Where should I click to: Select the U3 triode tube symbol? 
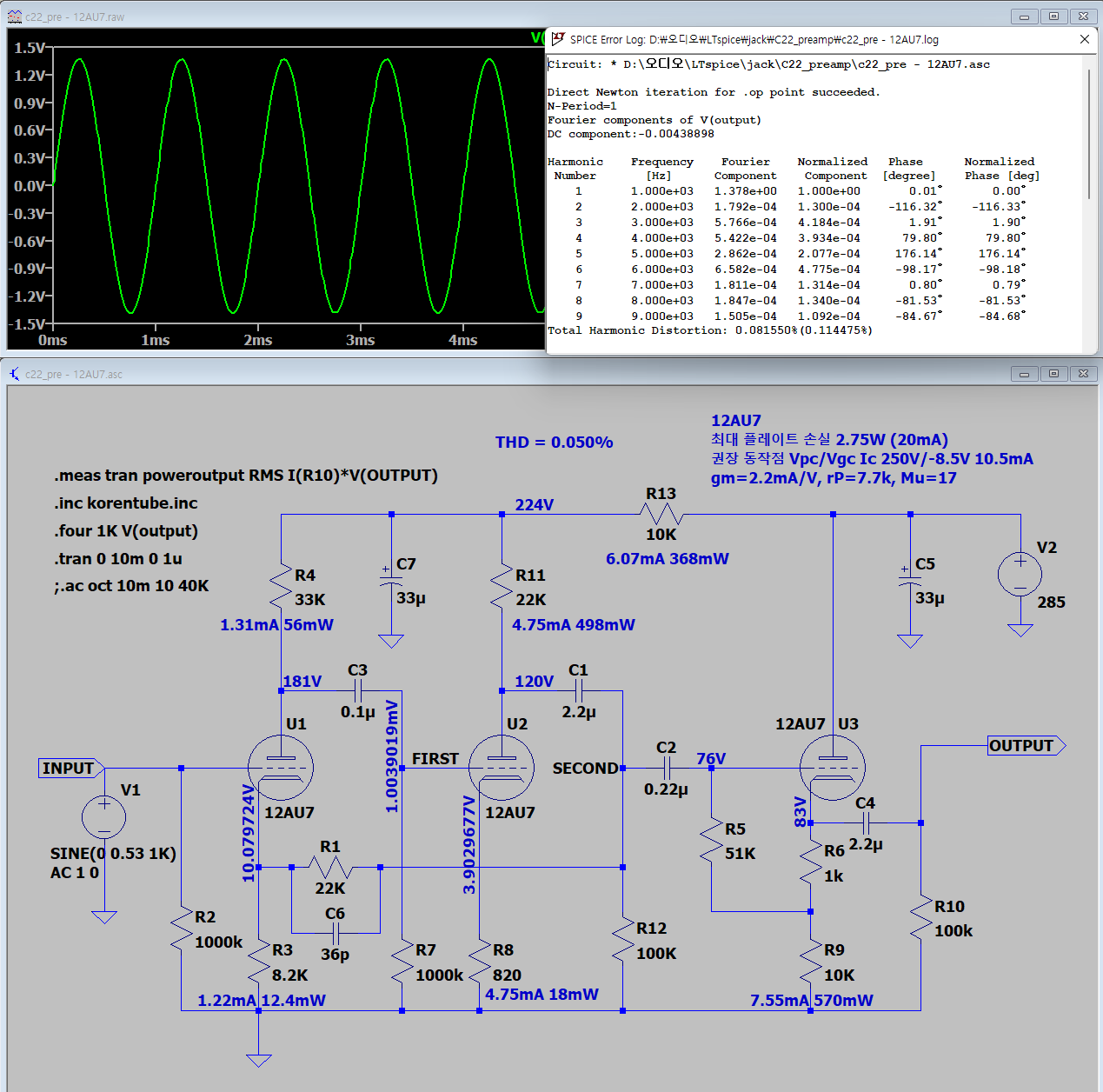[x=833, y=768]
